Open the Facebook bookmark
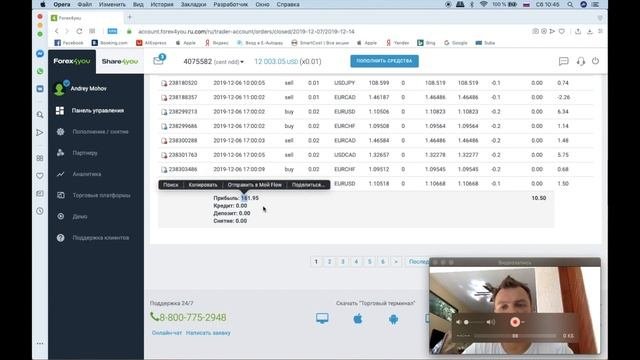The height and width of the screenshot is (360, 640). click(x=69, y=42)
